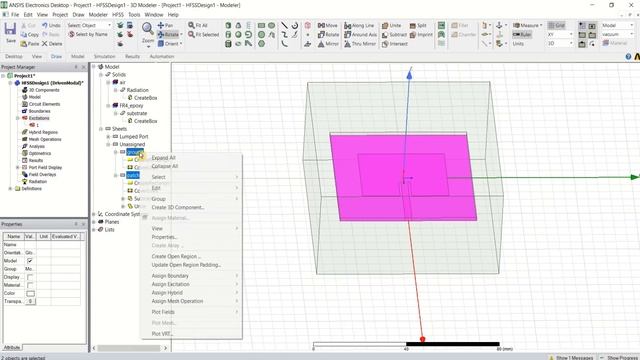
Task: Select Excitations in Project Manager
Action: pyautogui.click(x=39, y=118)
